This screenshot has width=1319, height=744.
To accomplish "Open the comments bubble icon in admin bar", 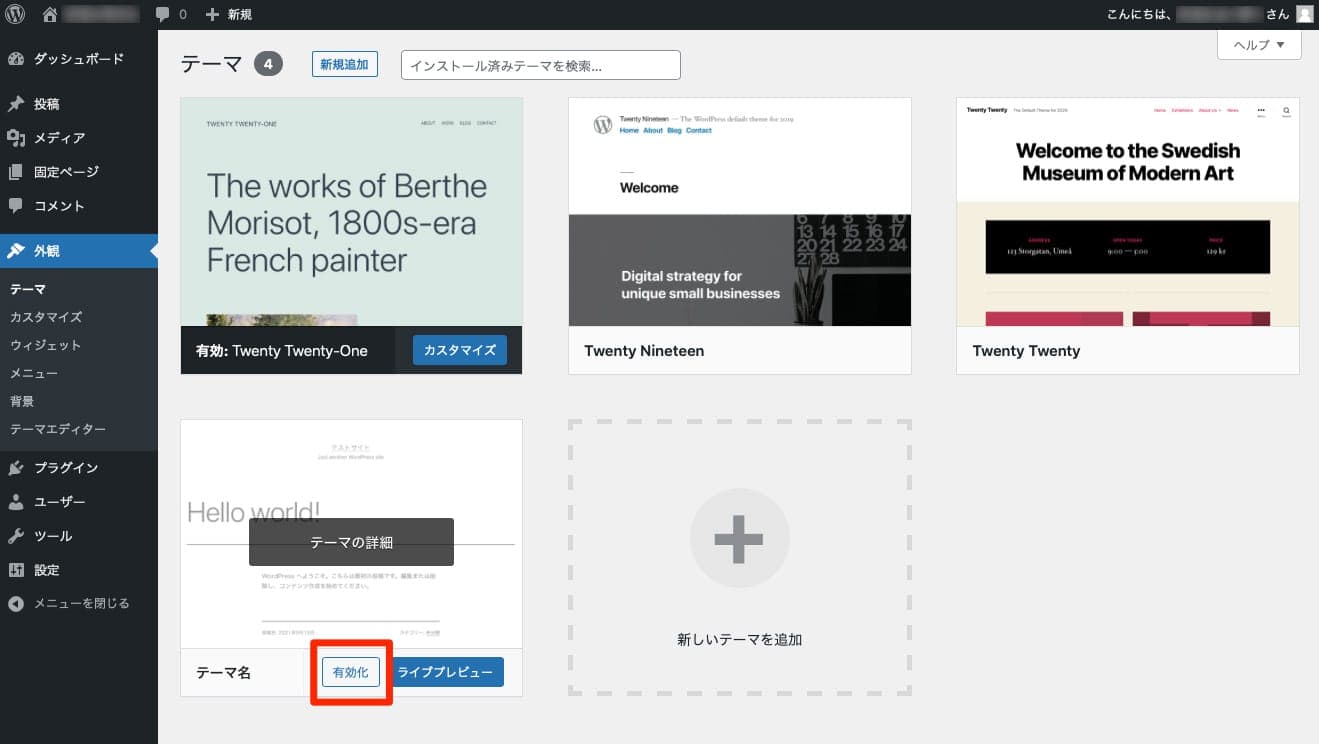I will [163, 15].
